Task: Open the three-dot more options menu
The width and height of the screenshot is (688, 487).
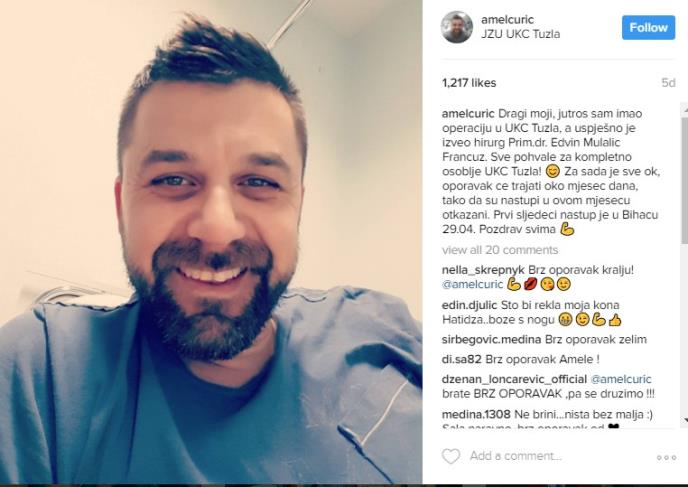Action: (666, 458)
